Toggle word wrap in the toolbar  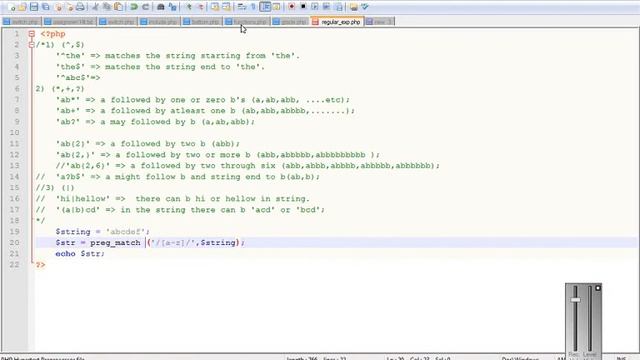(x=242, y=7)
